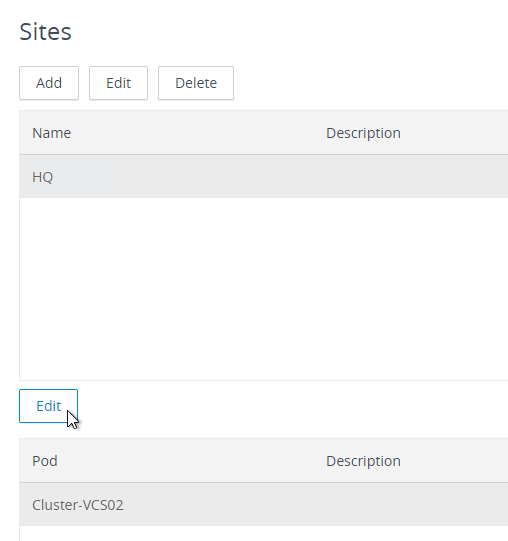The height and width of the screenshot is (541, 508).
Task: Click the sites table header between Name and Description
Action: [x=198, y=133]
